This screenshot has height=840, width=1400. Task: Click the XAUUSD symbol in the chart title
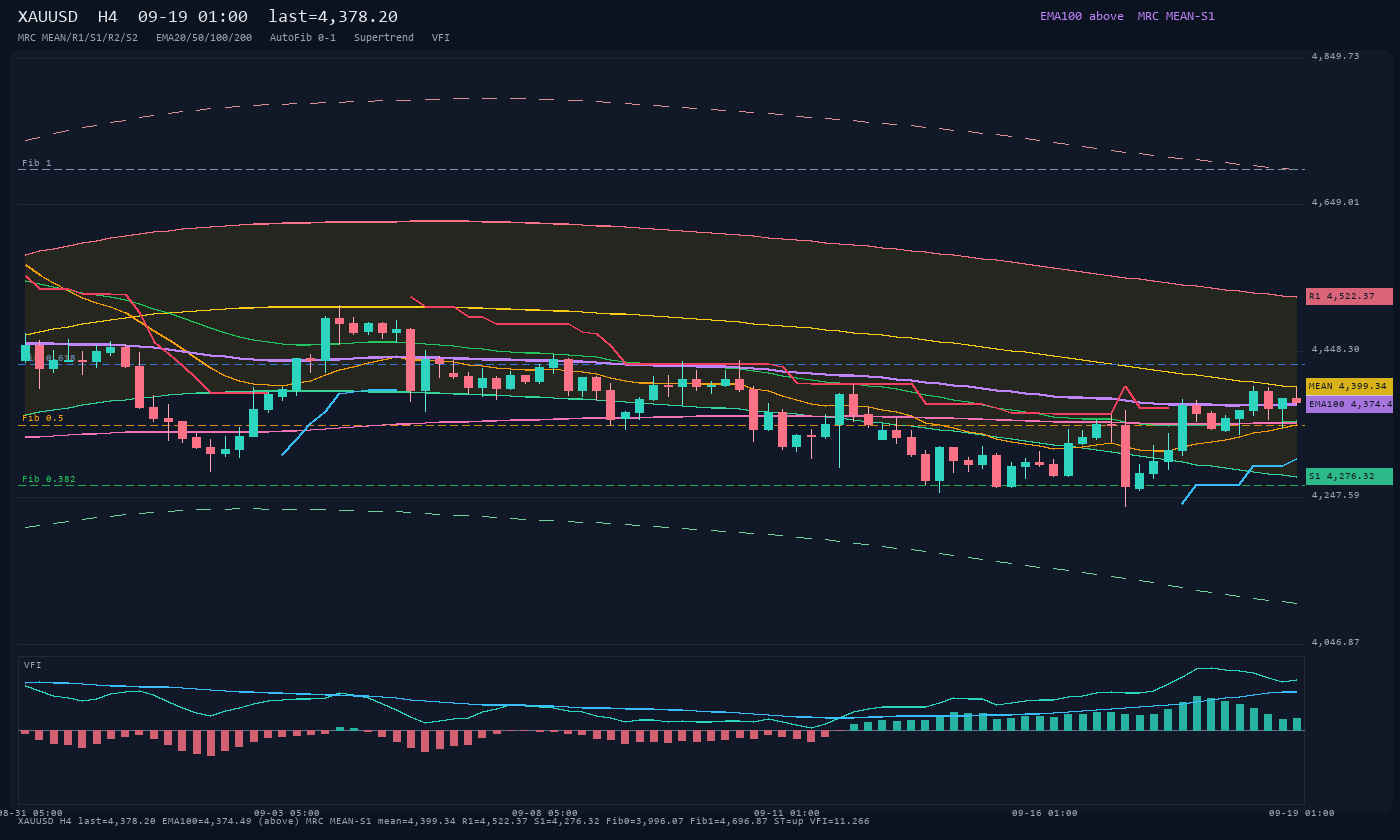point(48,17)
